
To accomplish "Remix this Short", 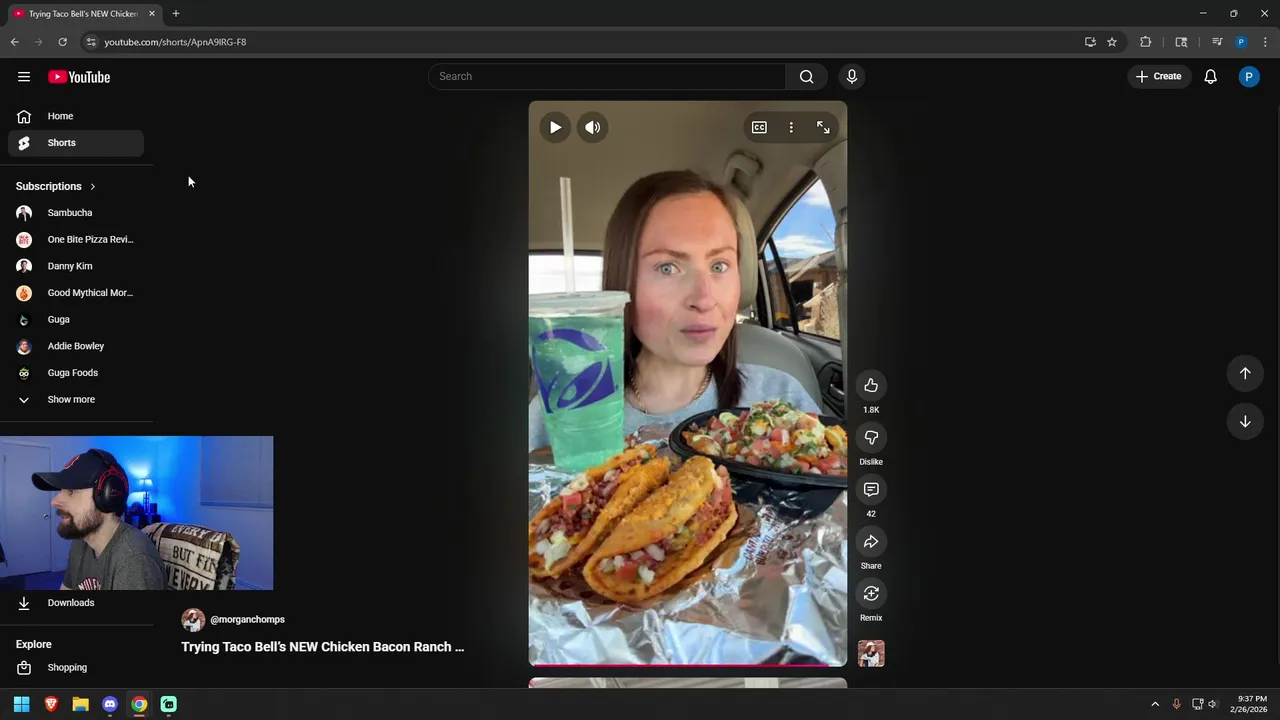I will tap(871, 593).
